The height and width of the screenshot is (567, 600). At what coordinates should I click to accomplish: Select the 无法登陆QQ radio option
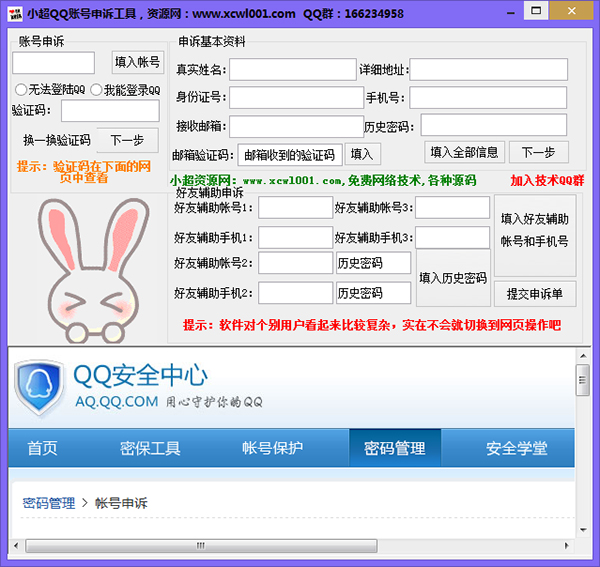pyautogui.click(x=21, y=90)
